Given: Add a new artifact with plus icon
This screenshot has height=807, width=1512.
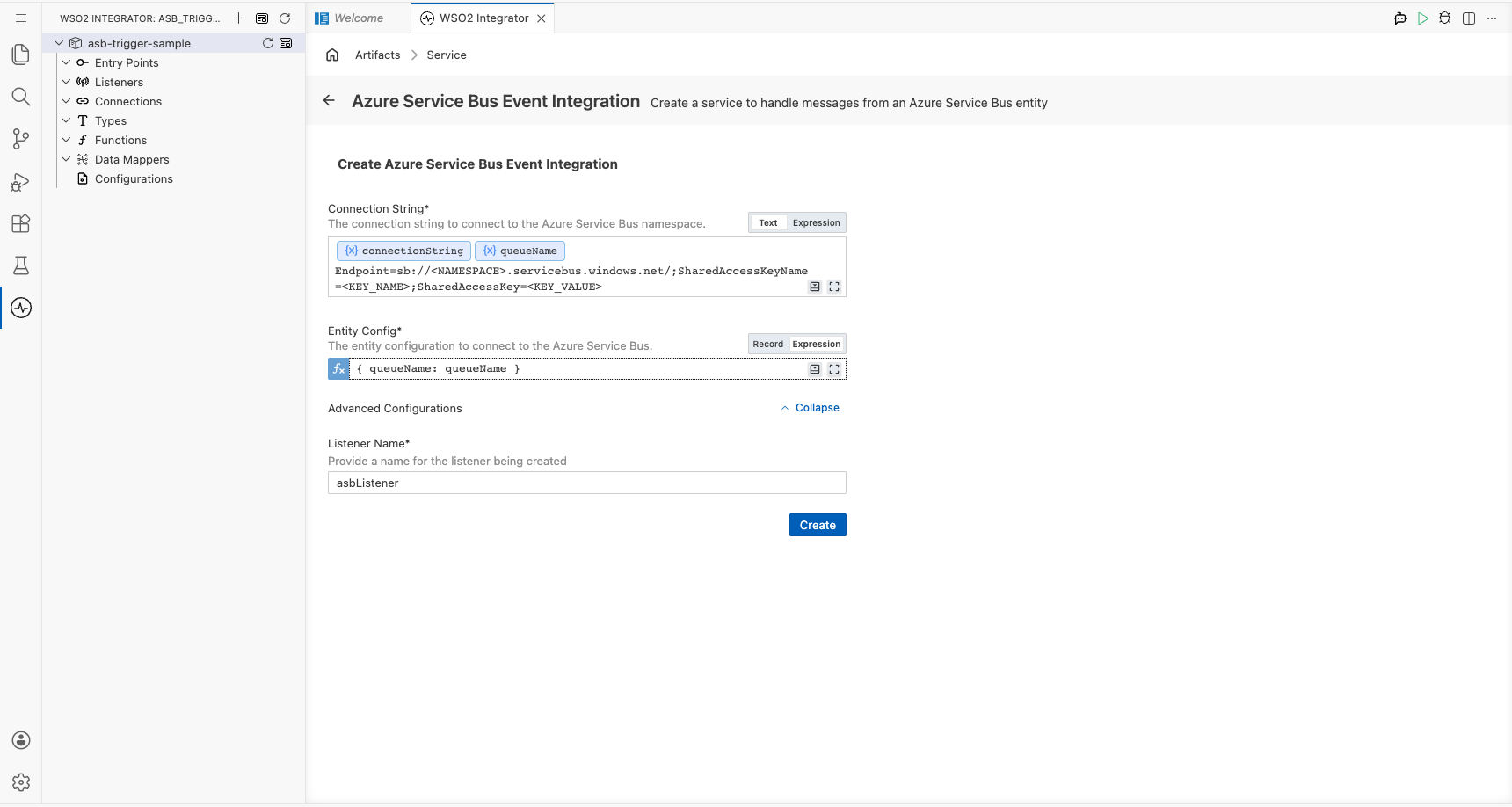Looking at the screenshot, I should click(238, 18).
